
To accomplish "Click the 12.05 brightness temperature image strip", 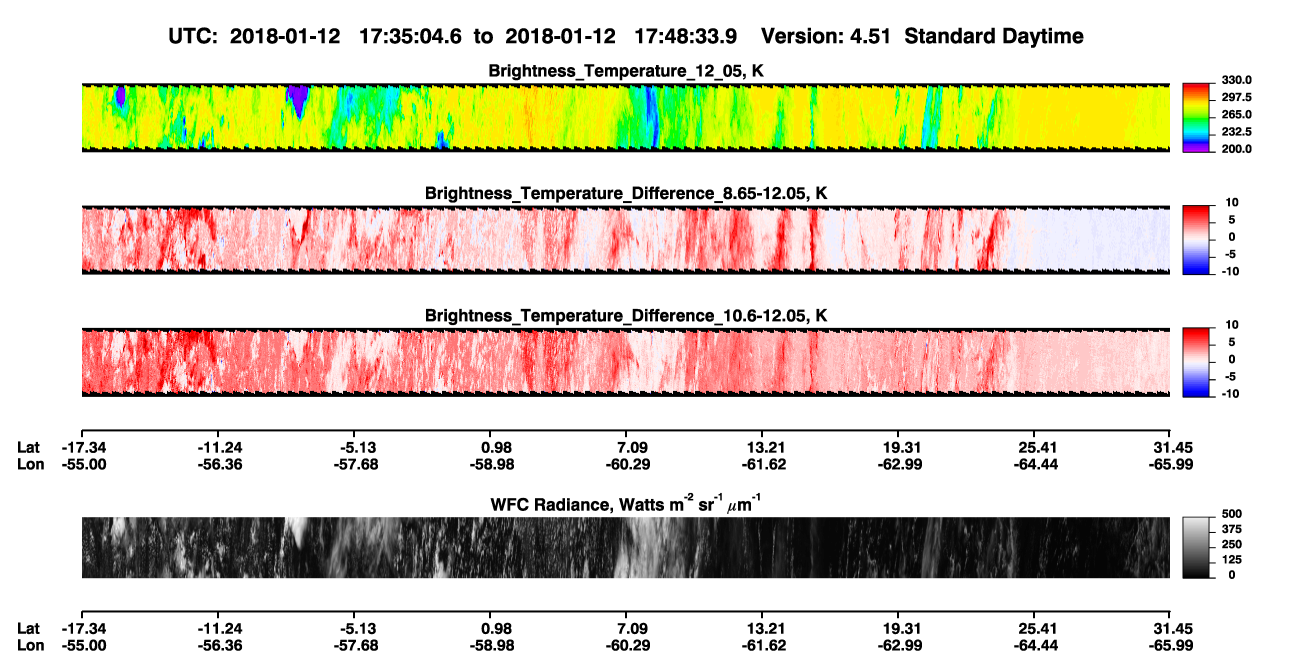I will [626, 117].
